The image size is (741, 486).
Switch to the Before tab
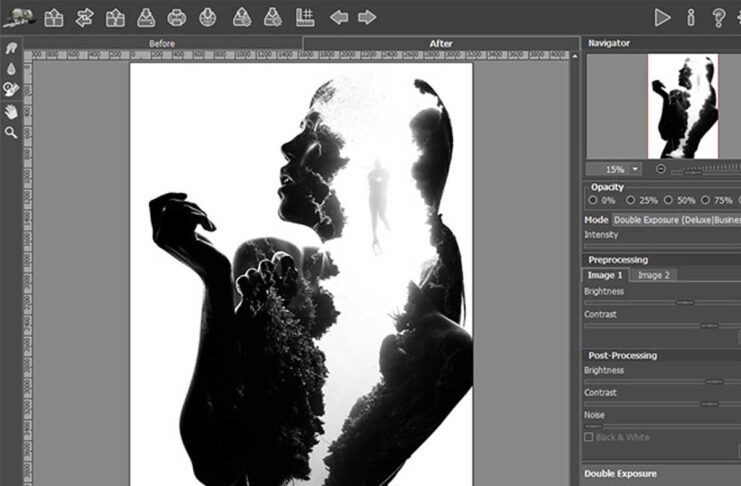click(162, 44)
